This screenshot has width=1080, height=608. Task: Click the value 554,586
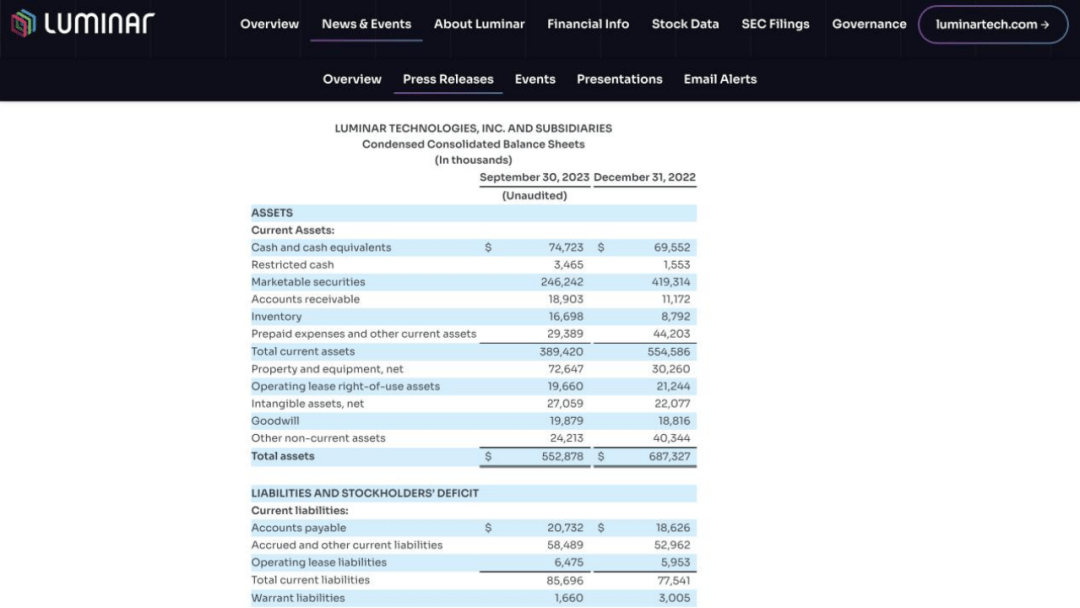point(668,351)
